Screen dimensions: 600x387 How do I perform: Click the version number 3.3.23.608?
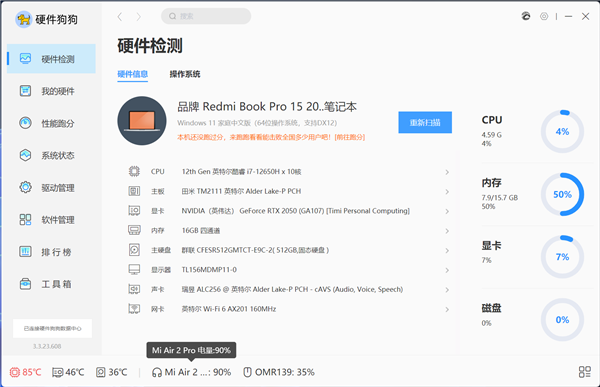(x=47, y=346)
